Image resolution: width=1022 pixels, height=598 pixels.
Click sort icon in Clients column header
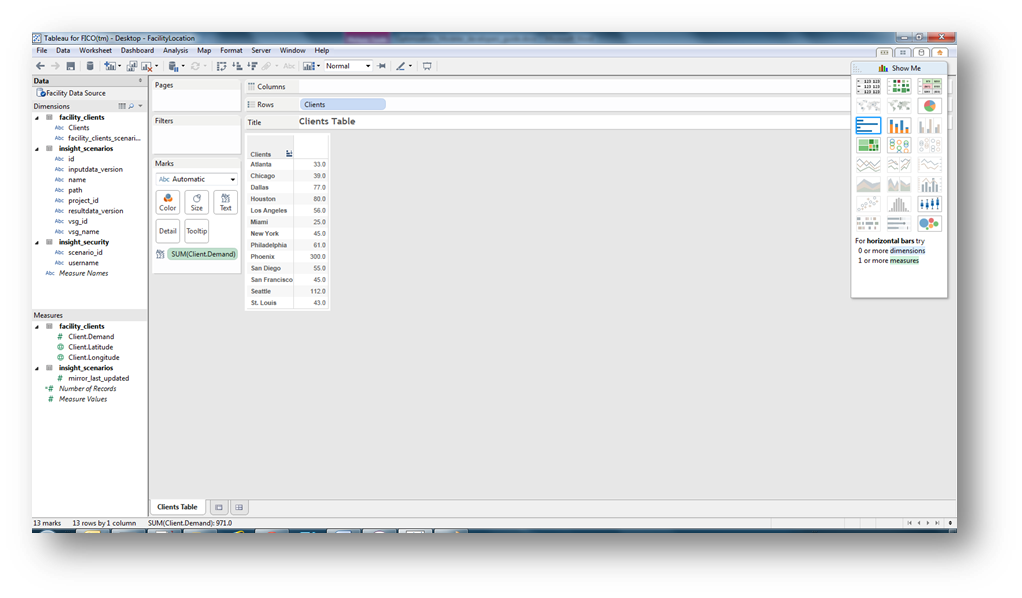[289, 154]
